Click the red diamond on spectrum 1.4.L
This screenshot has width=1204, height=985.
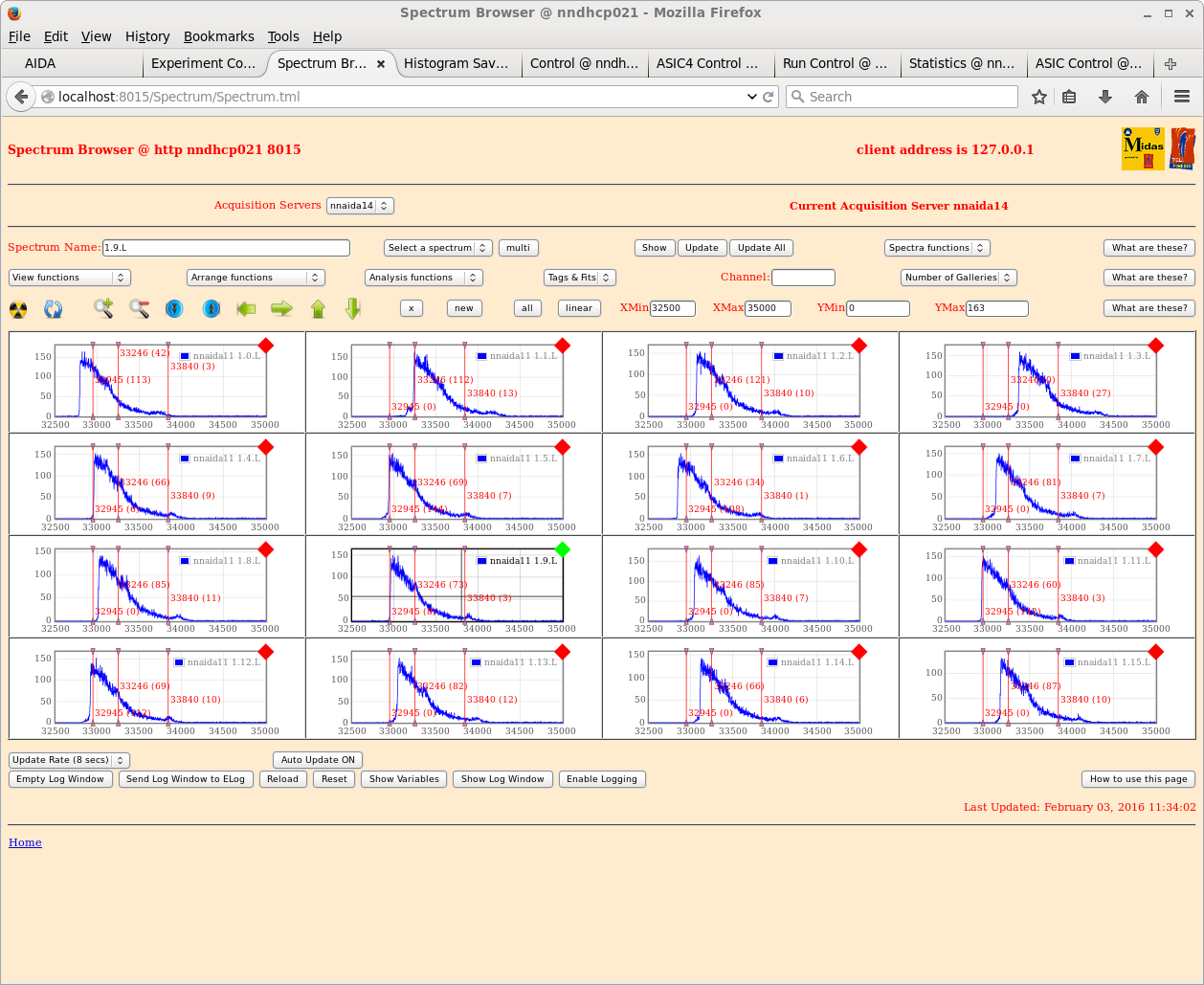(266, 447)
